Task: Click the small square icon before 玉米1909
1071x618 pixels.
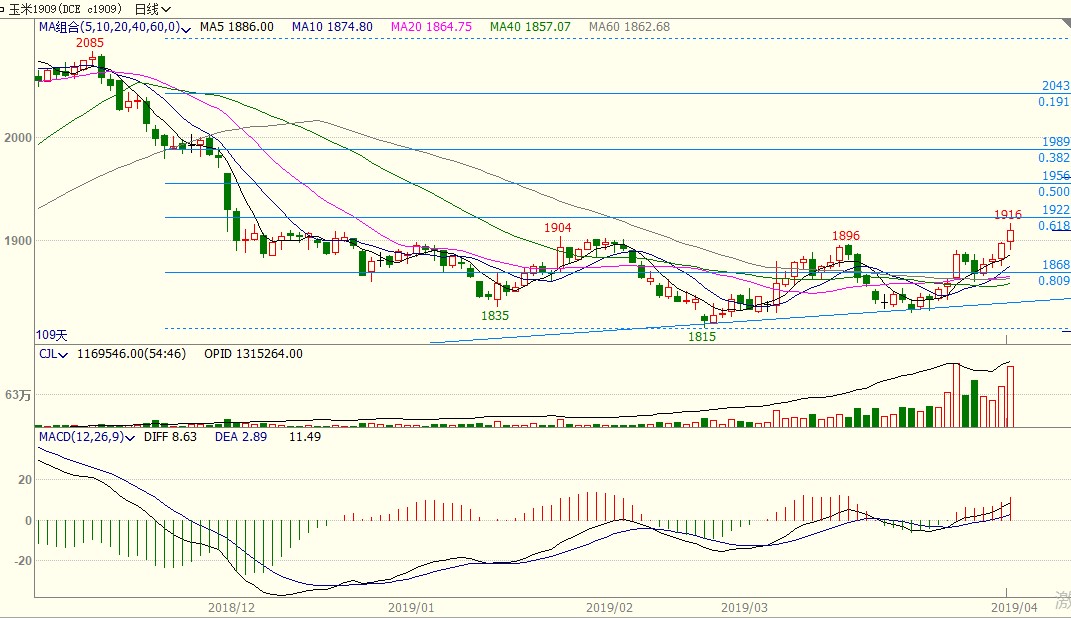Action: 3,9
